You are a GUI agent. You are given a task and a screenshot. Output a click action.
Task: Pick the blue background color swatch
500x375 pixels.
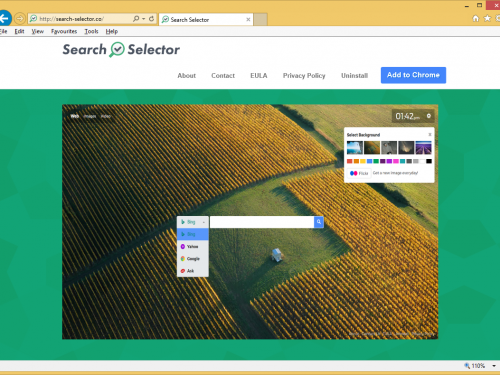(369, 161)
